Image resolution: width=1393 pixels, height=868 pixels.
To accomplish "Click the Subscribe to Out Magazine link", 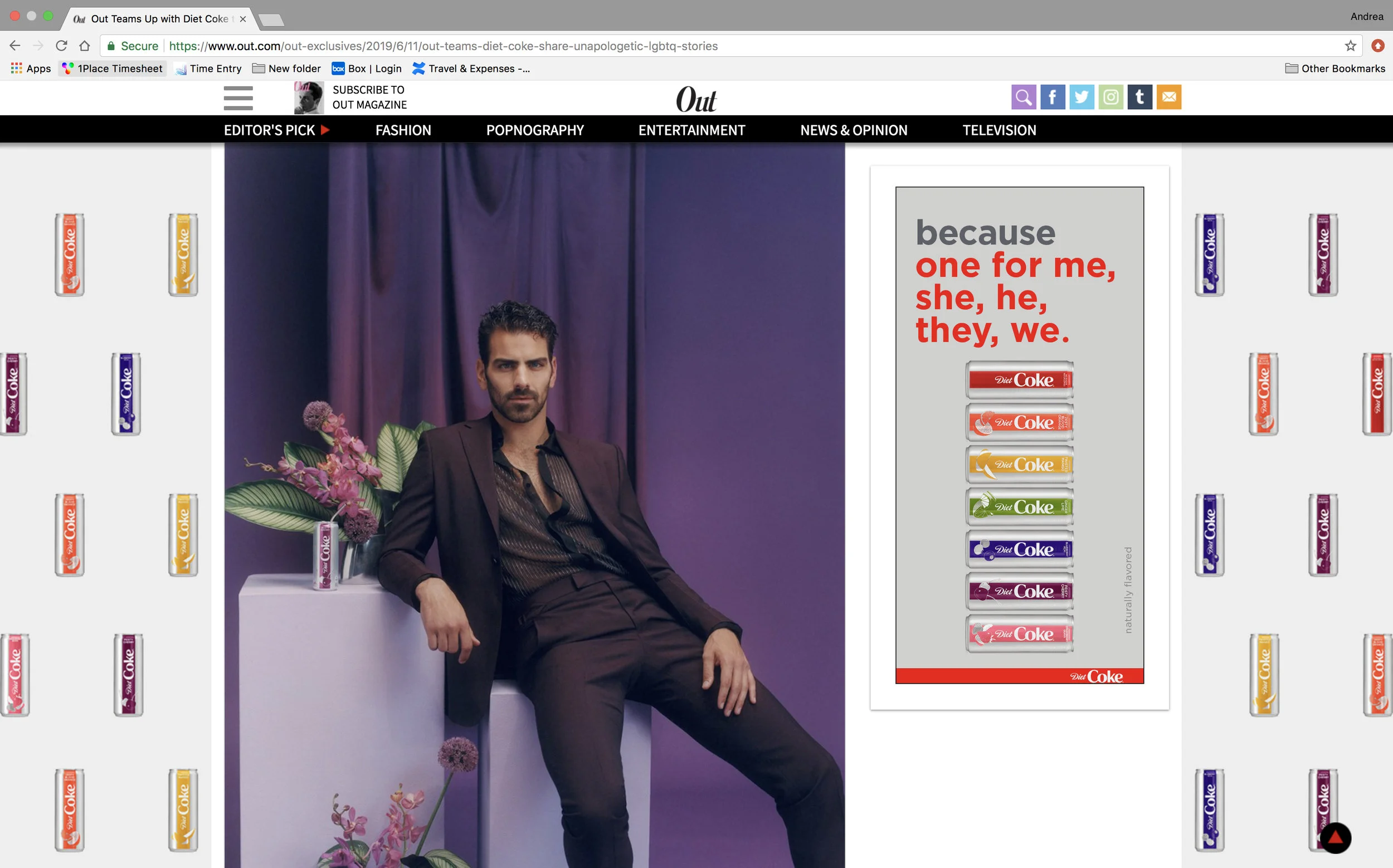I will pos(369,97).
